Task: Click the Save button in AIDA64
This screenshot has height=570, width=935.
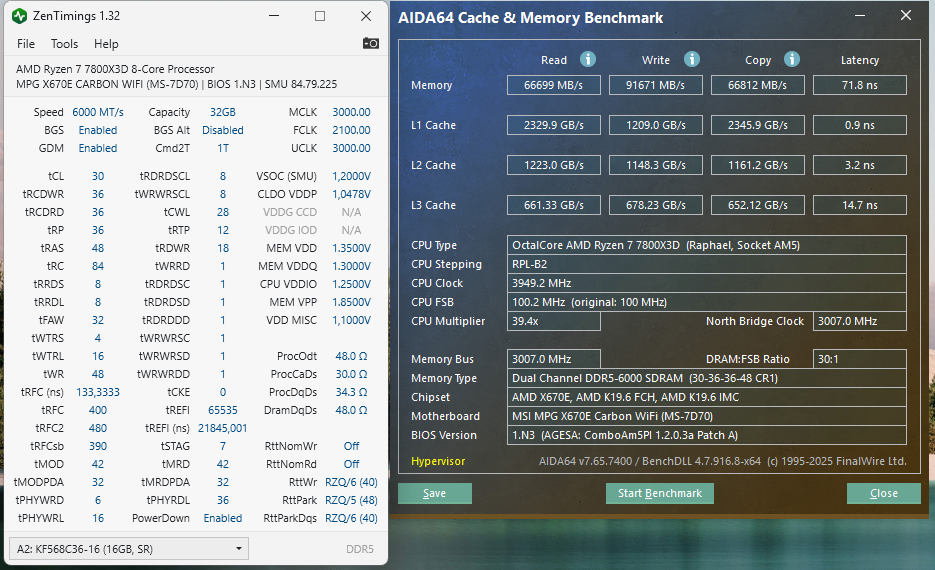Action: coord(435,493)
